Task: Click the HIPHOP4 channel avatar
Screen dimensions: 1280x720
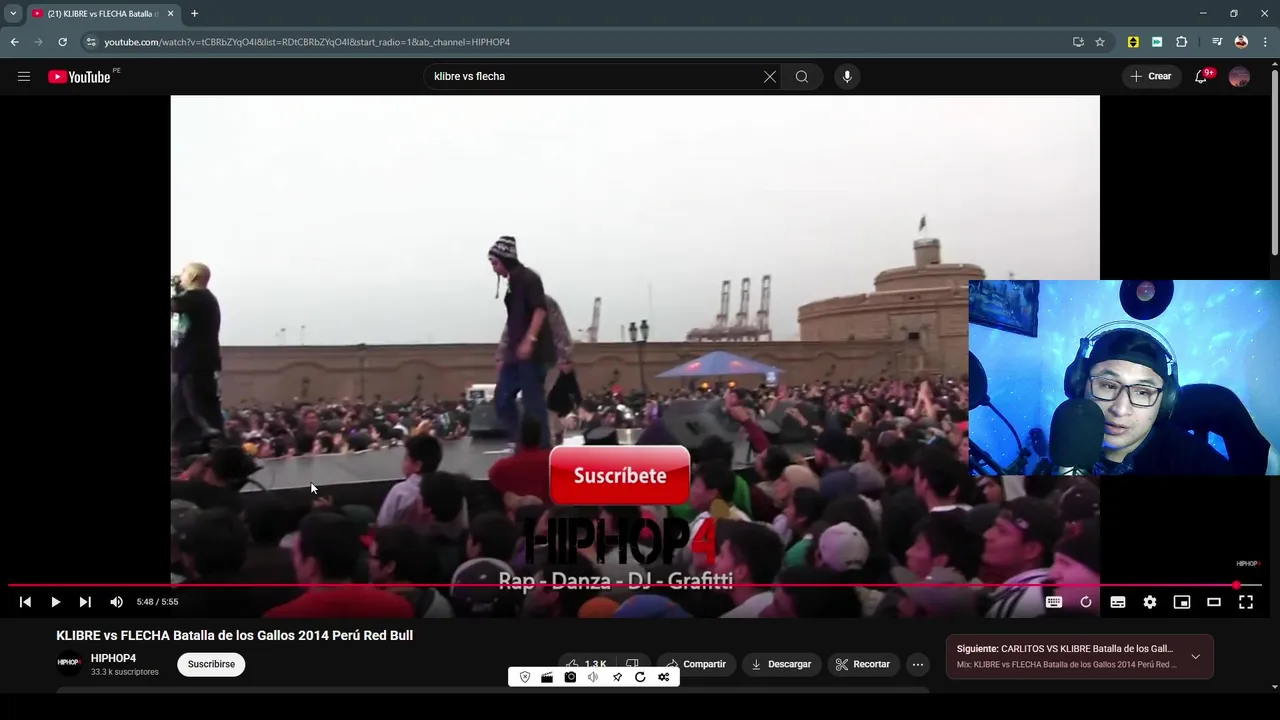Action: (69, 664)
